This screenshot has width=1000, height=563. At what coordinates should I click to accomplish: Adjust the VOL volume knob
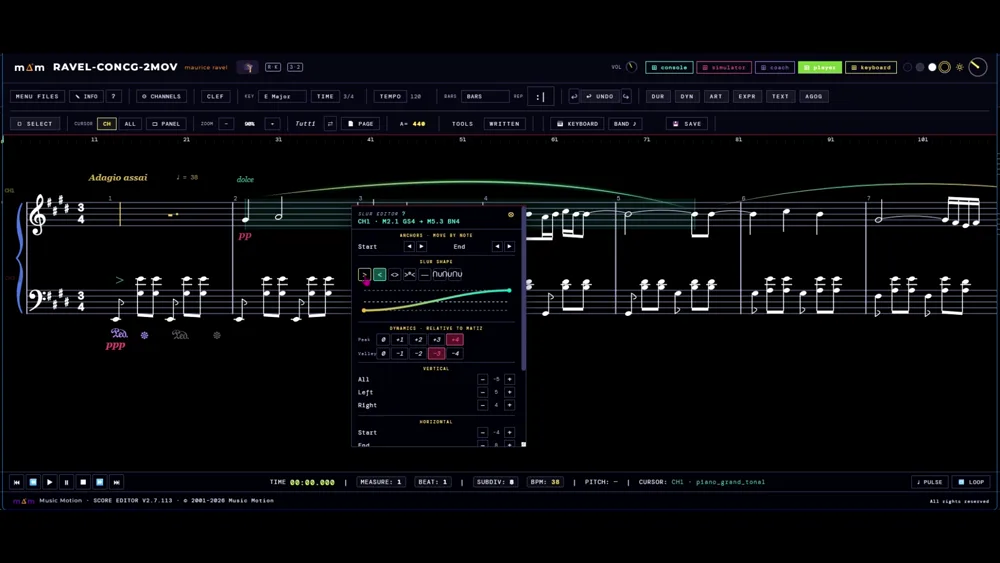631,67
